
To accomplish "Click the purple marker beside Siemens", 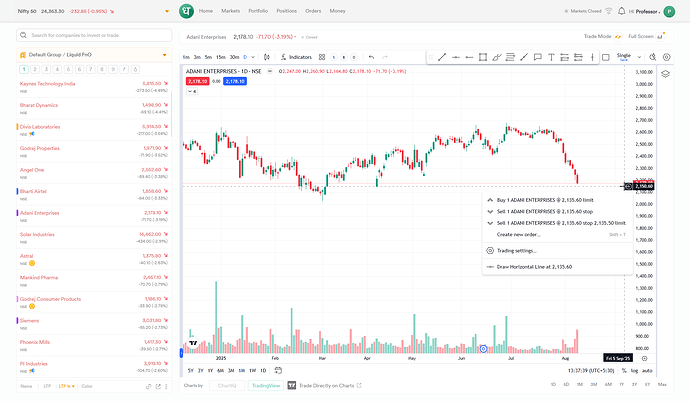I will pyautogui.click(x=18, y=321).
